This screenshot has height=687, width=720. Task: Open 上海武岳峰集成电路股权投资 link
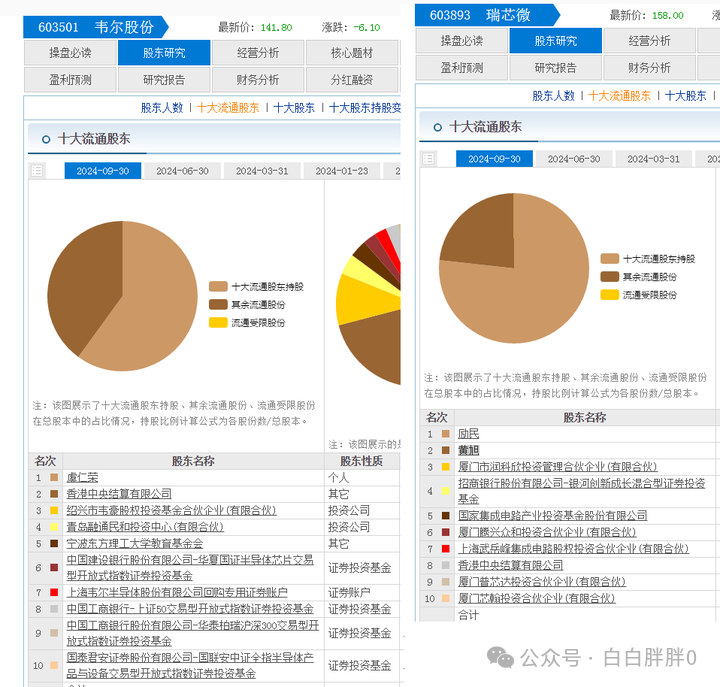click(574, 549)
